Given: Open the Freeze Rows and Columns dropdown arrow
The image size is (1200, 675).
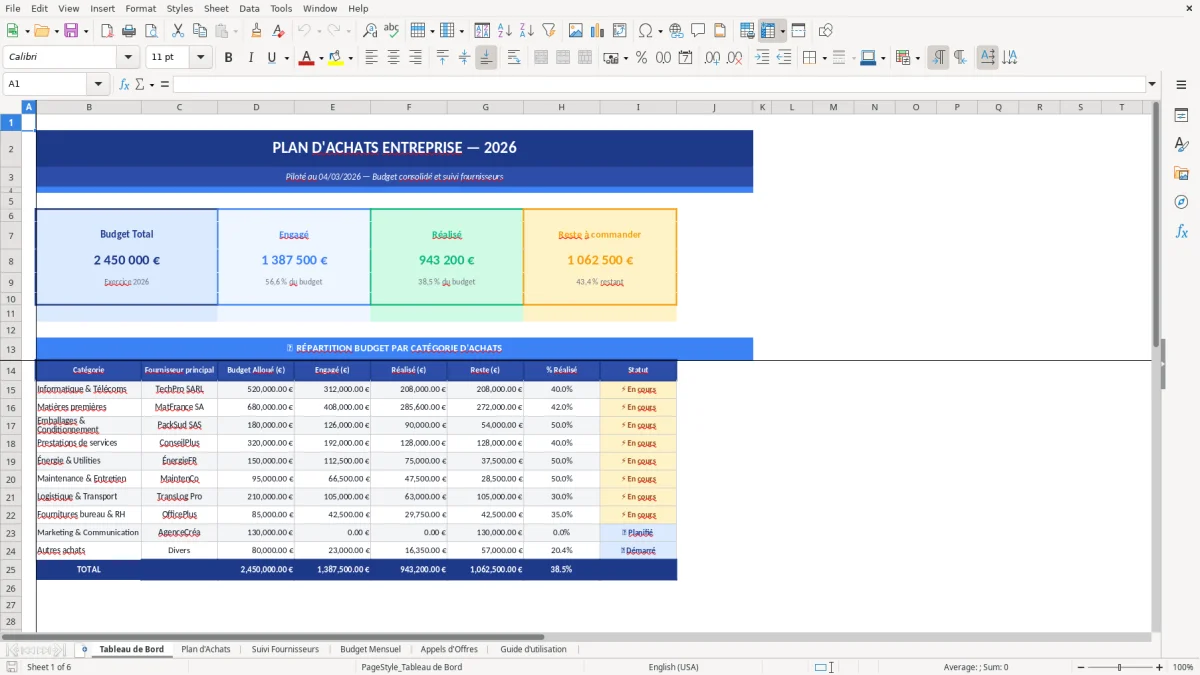Looking at the screenshot, I should (x=783, y=31).
